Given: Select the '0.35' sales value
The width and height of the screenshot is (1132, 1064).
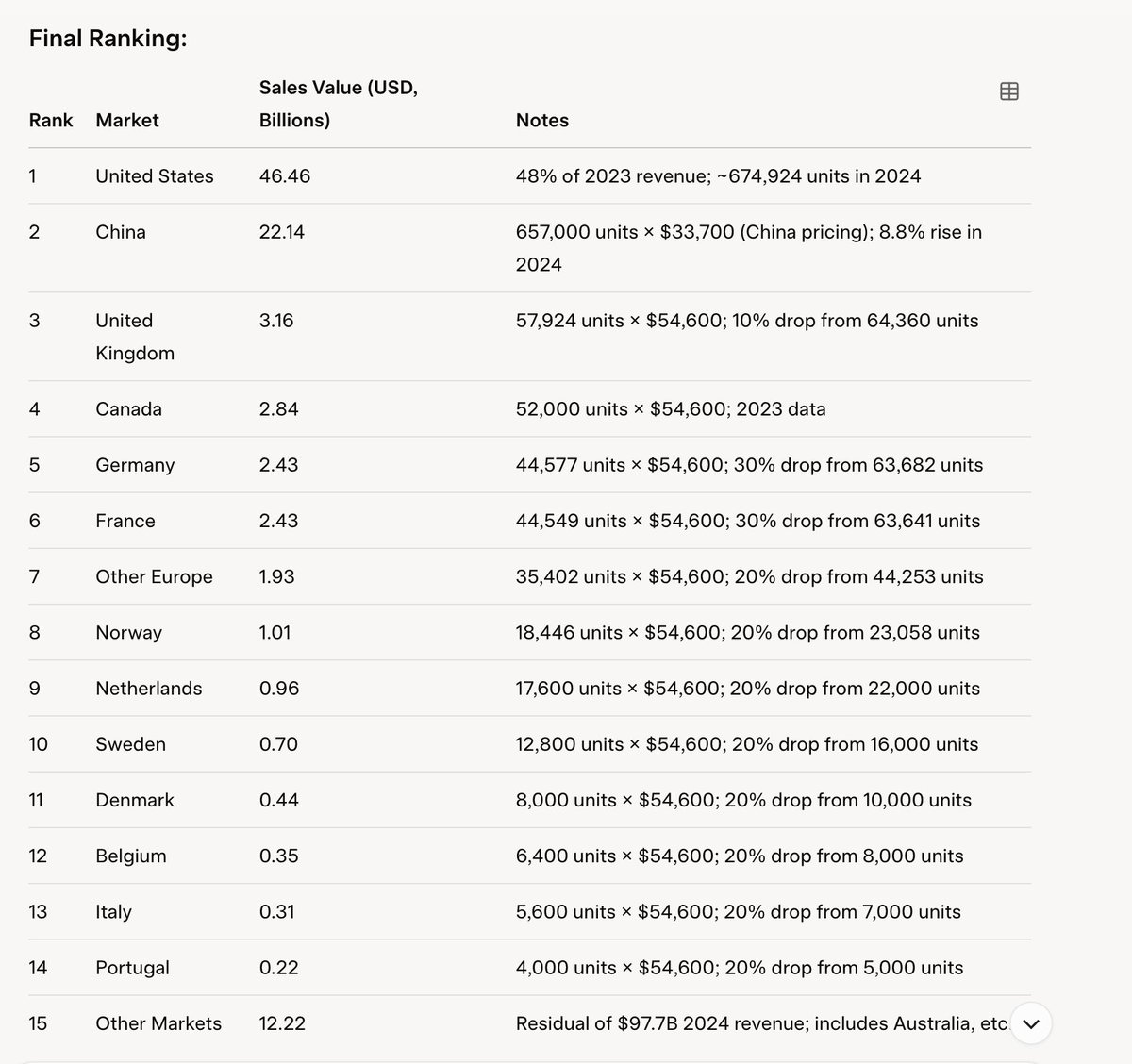Looking at the screenshot, I should coord(279,856).
